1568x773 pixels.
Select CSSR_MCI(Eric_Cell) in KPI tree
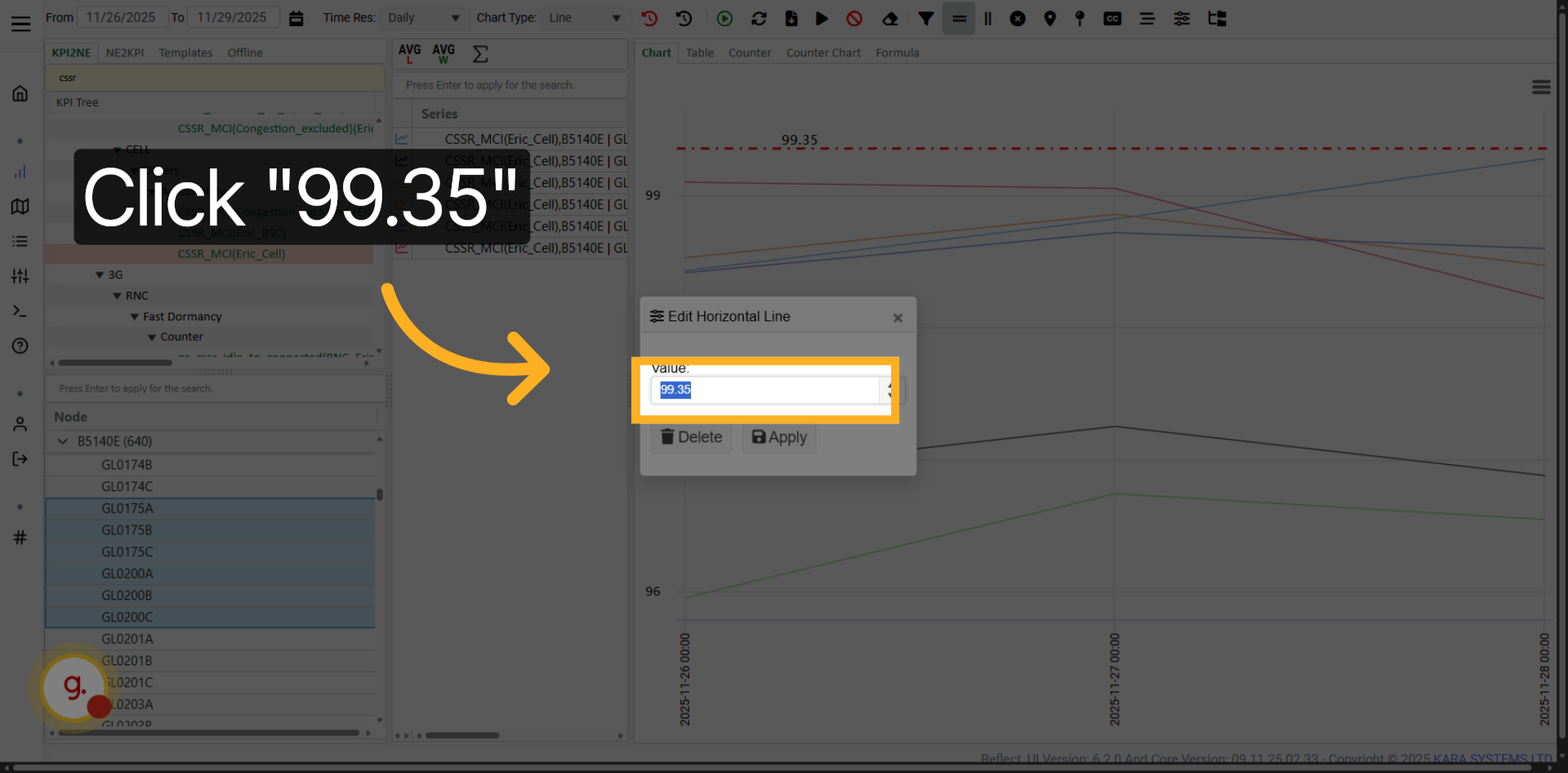(231, 254)
